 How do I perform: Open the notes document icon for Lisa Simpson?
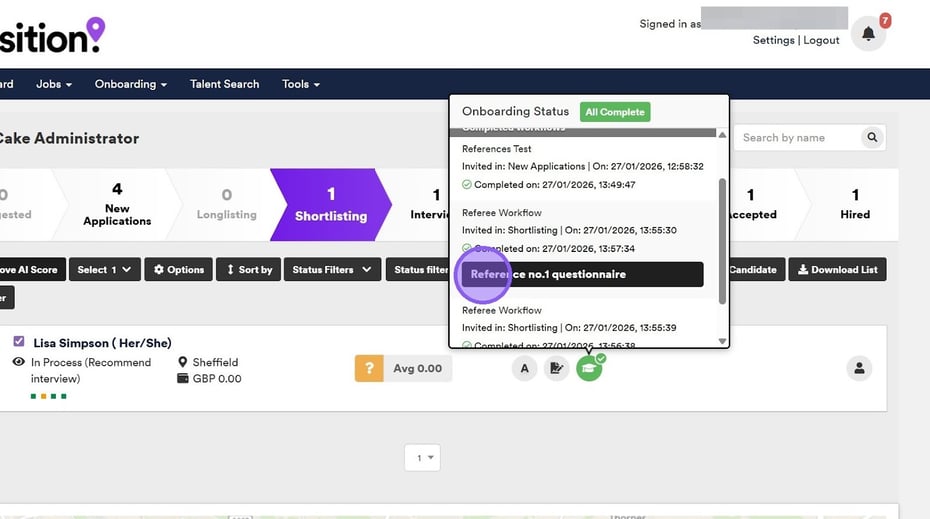557,368
